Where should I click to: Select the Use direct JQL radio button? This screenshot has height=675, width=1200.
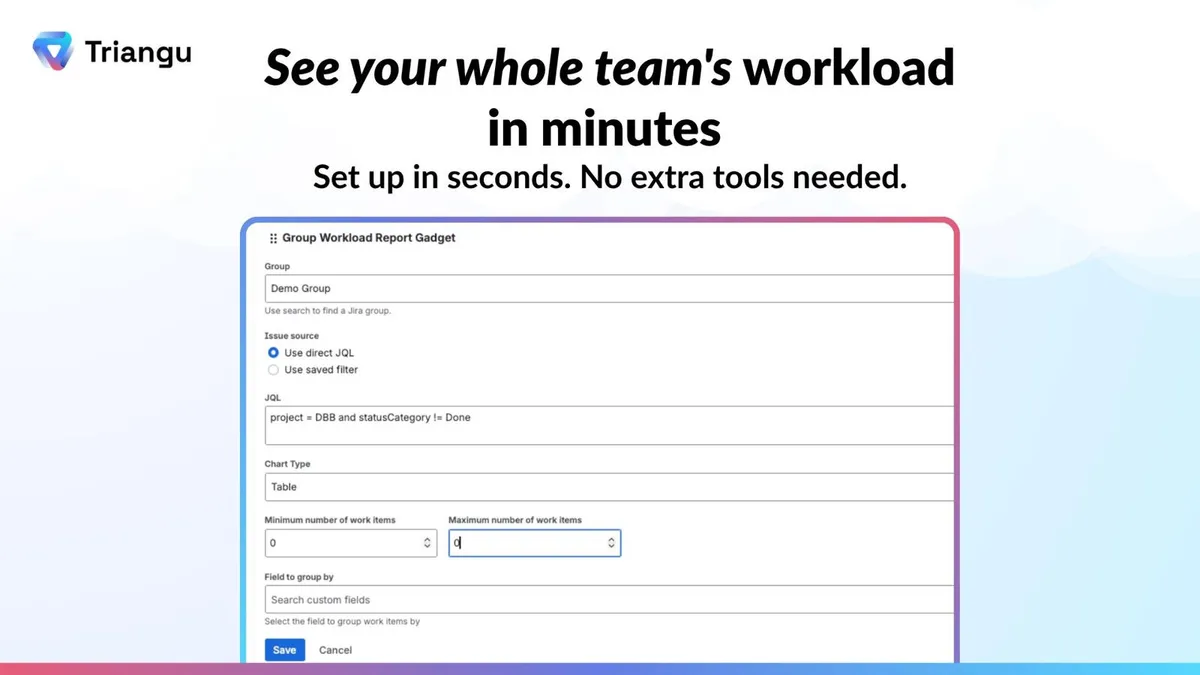coord(273,353)
